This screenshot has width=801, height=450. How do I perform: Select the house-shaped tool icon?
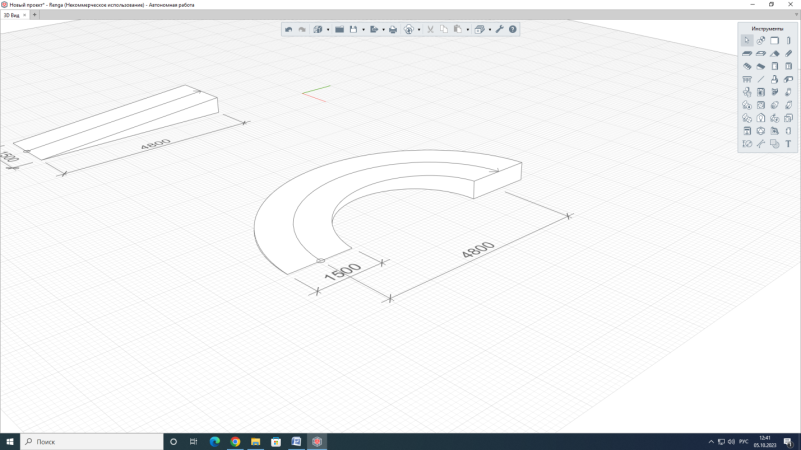point(761,118)
